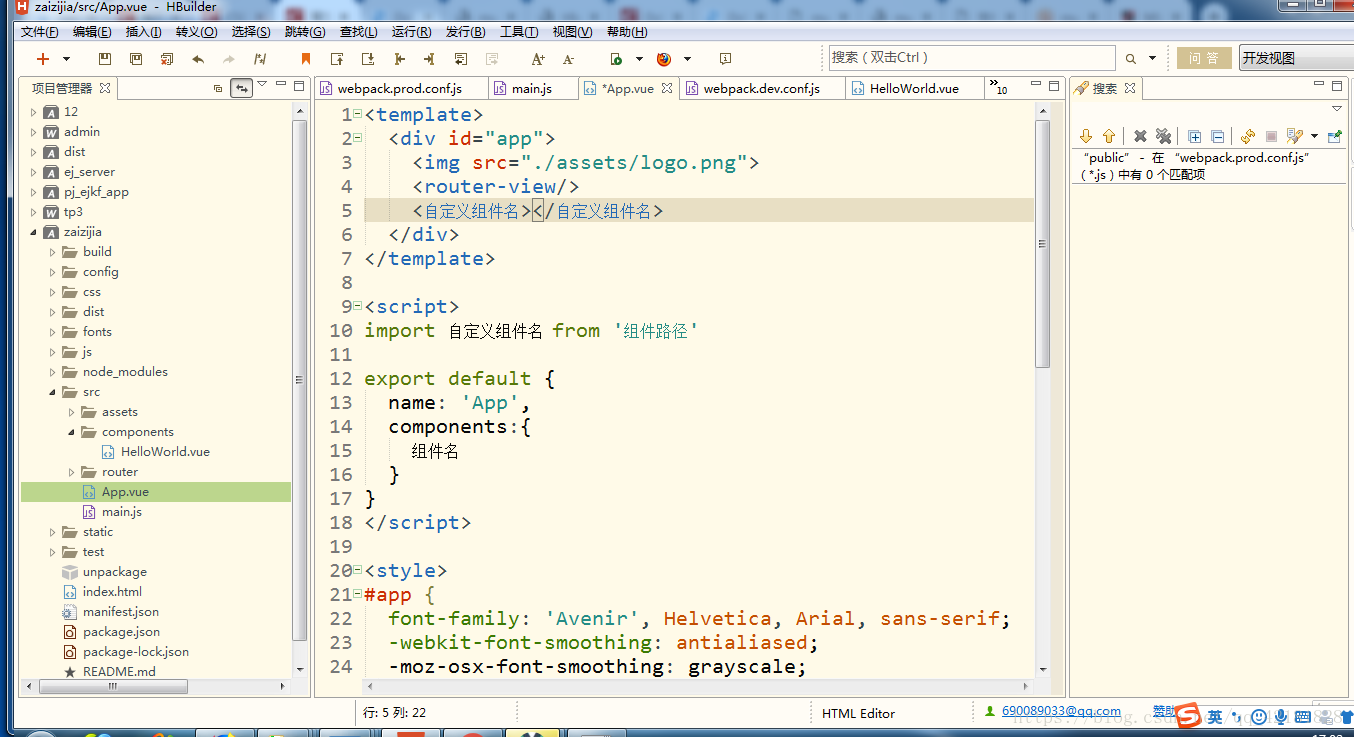This screenshot has height=737, width=1354.
Task: Open dropdown arrow beside Firefox icon
Action: pyautogui.click(x=687, y=59)
